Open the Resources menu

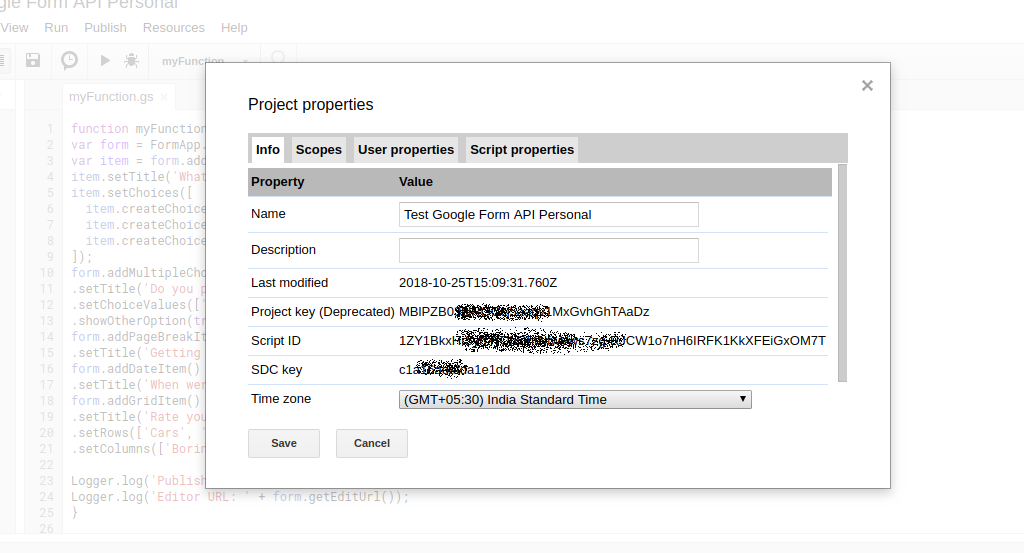pos(174,28)
